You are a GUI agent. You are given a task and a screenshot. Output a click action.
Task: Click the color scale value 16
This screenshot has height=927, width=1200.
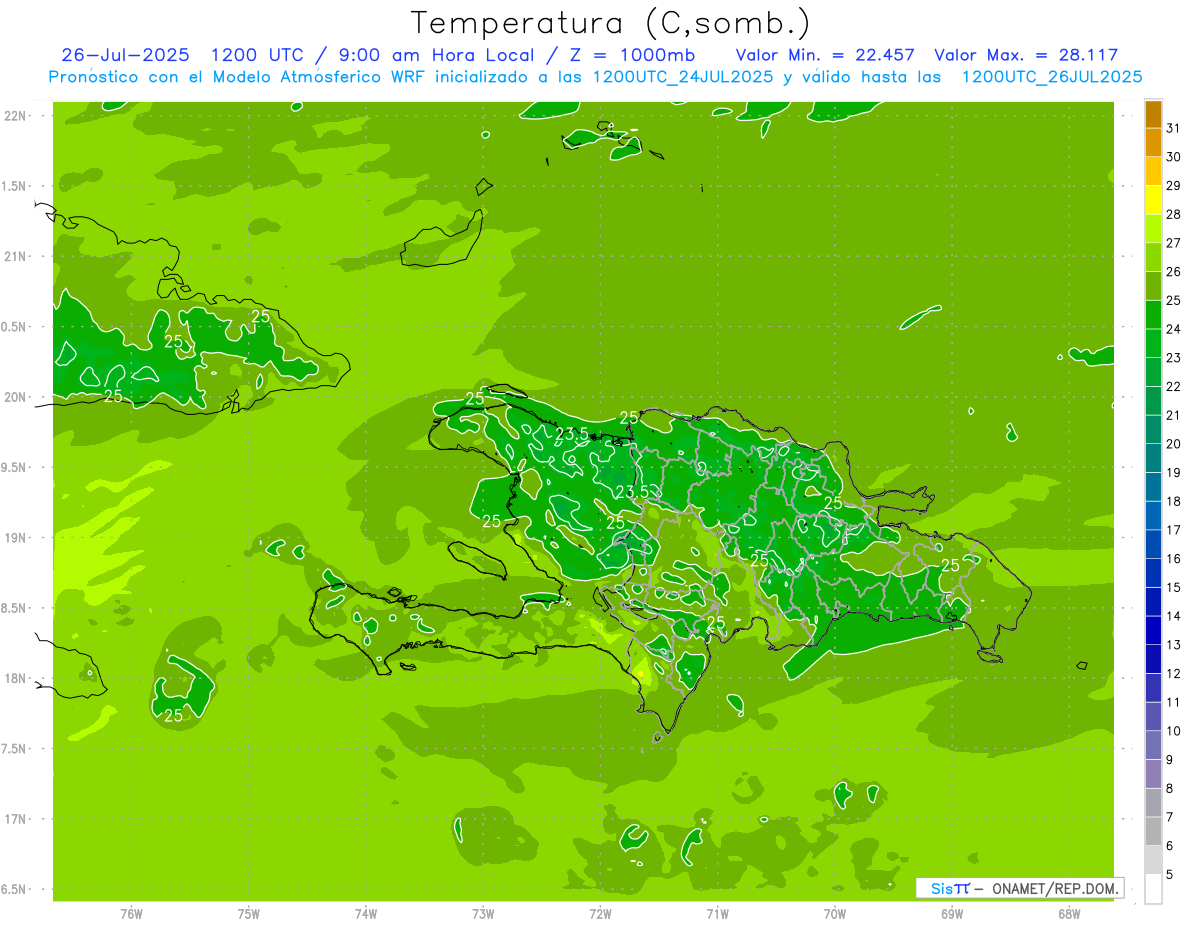tap(1174, 559)
